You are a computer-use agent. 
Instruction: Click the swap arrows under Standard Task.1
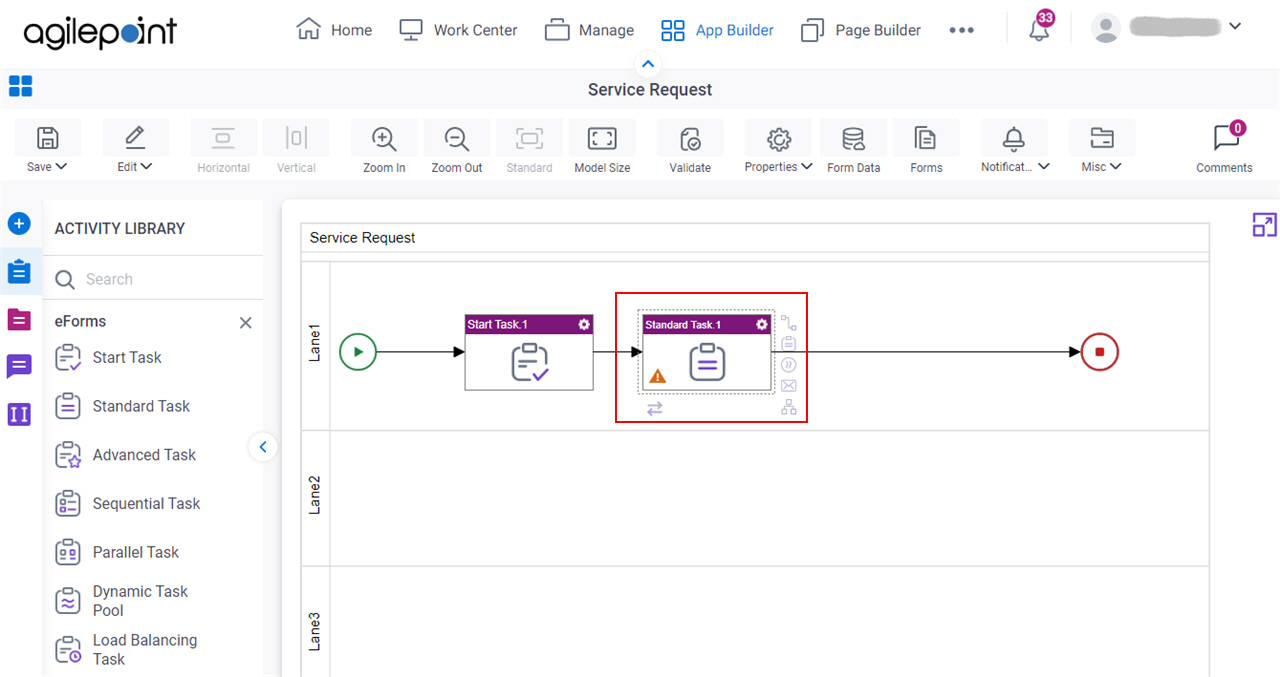(x=655, y=408)
